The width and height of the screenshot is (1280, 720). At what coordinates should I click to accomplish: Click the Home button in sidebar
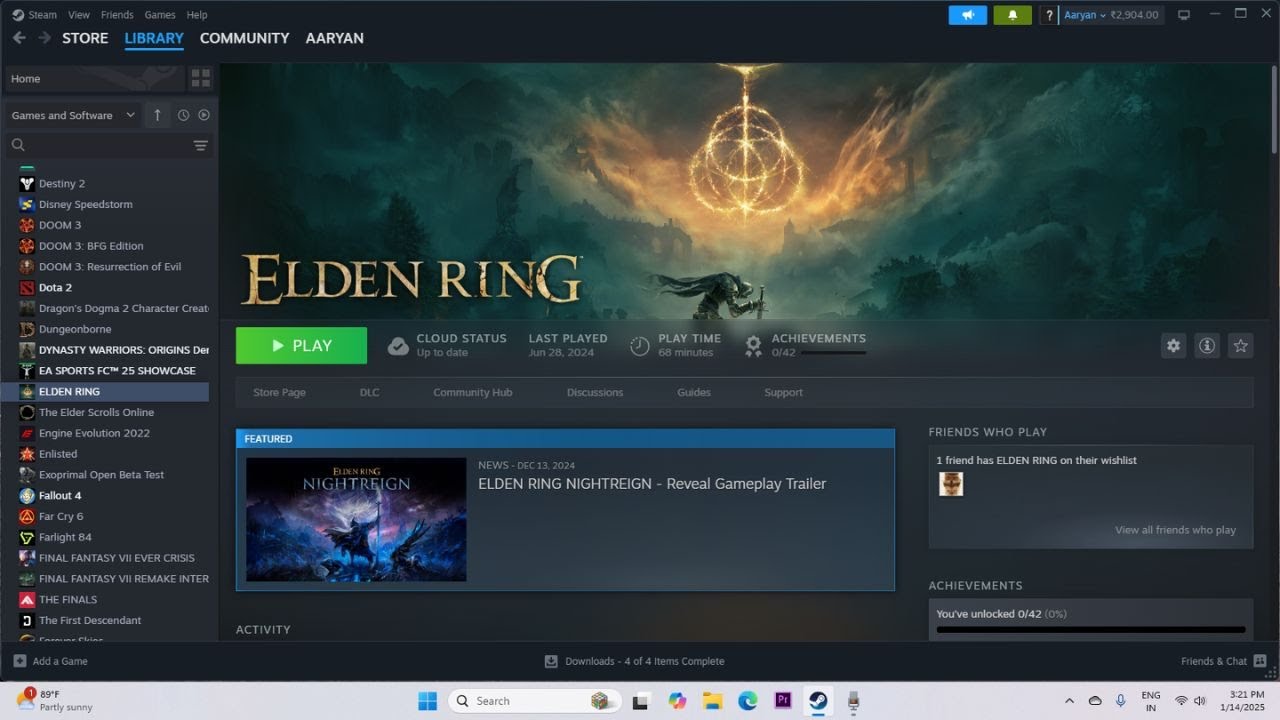pyautogui.click(x=94, y=78)
